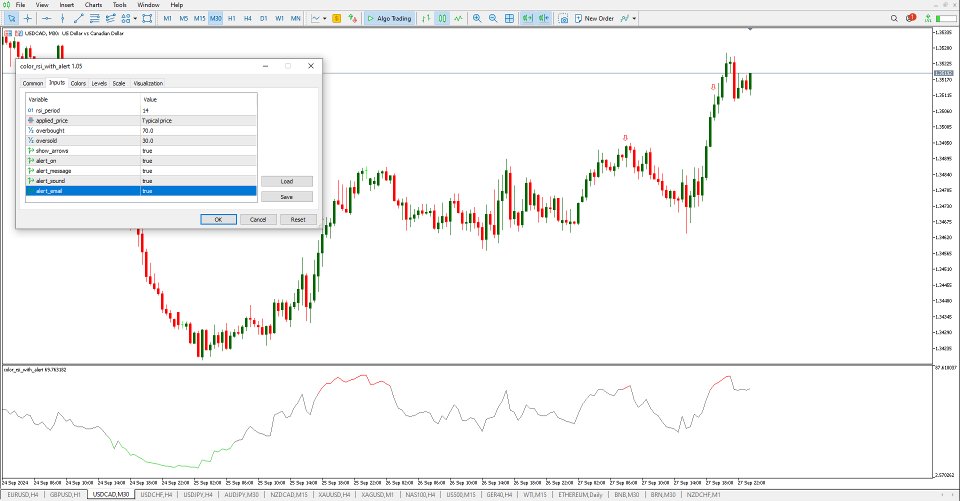The width and height of the screenshot is (960, 501).
Task: Open the Charts menu
Action: click(93, 5)
